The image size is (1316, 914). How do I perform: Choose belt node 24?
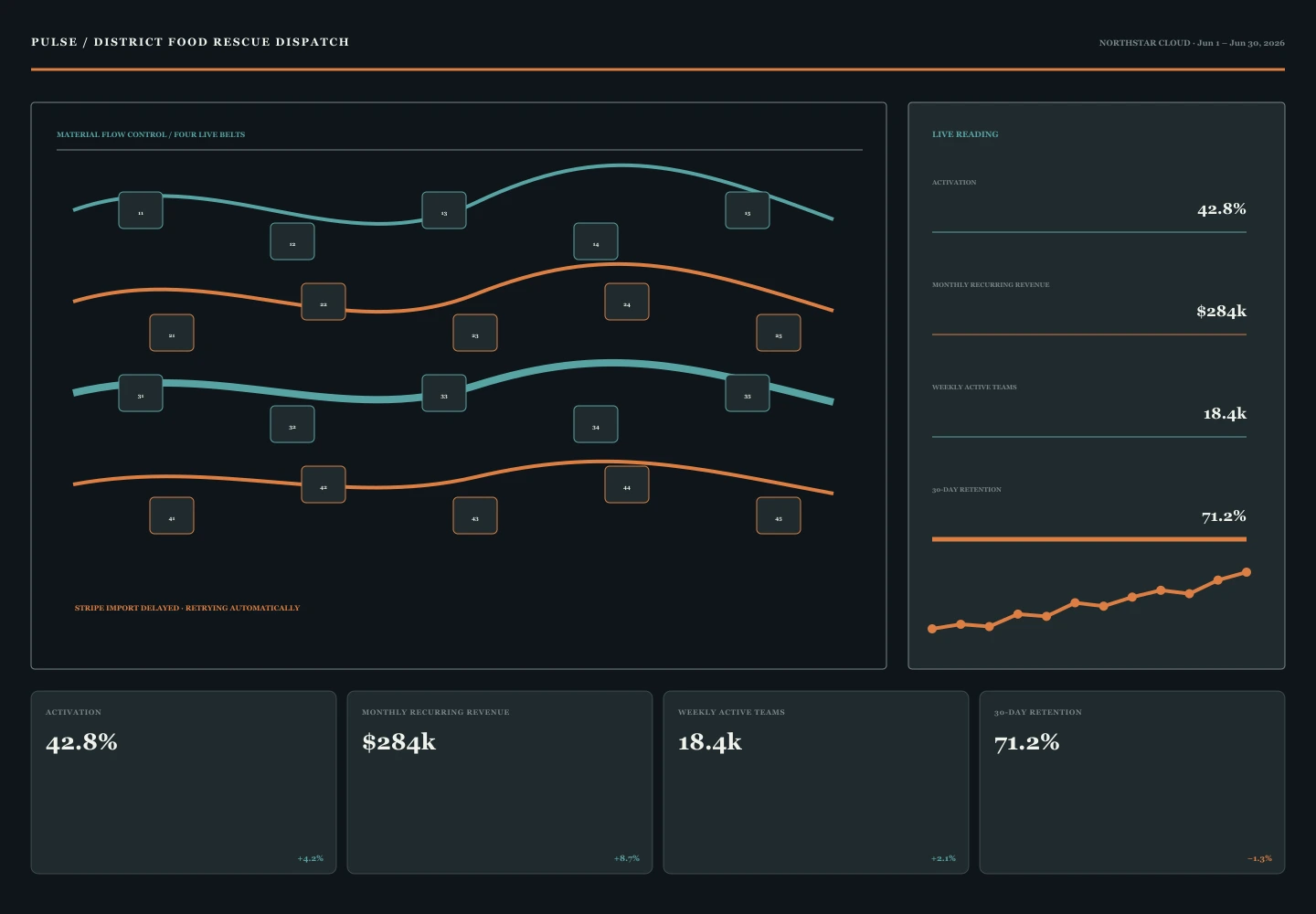627,302
